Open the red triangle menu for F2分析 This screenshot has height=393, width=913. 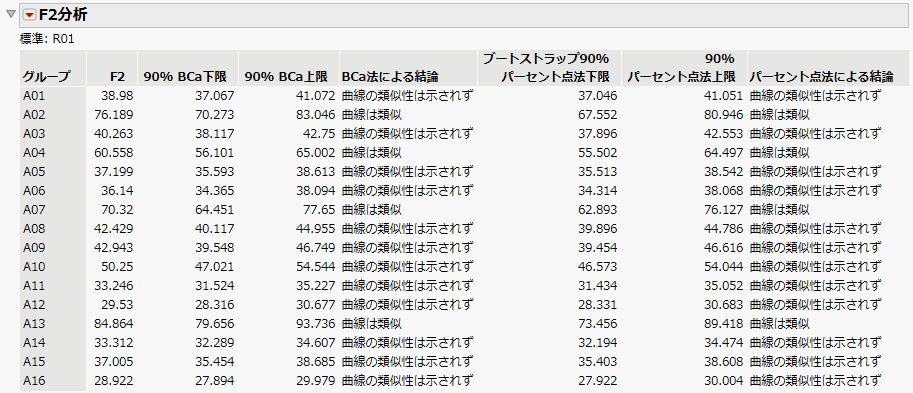coord(30,15)
